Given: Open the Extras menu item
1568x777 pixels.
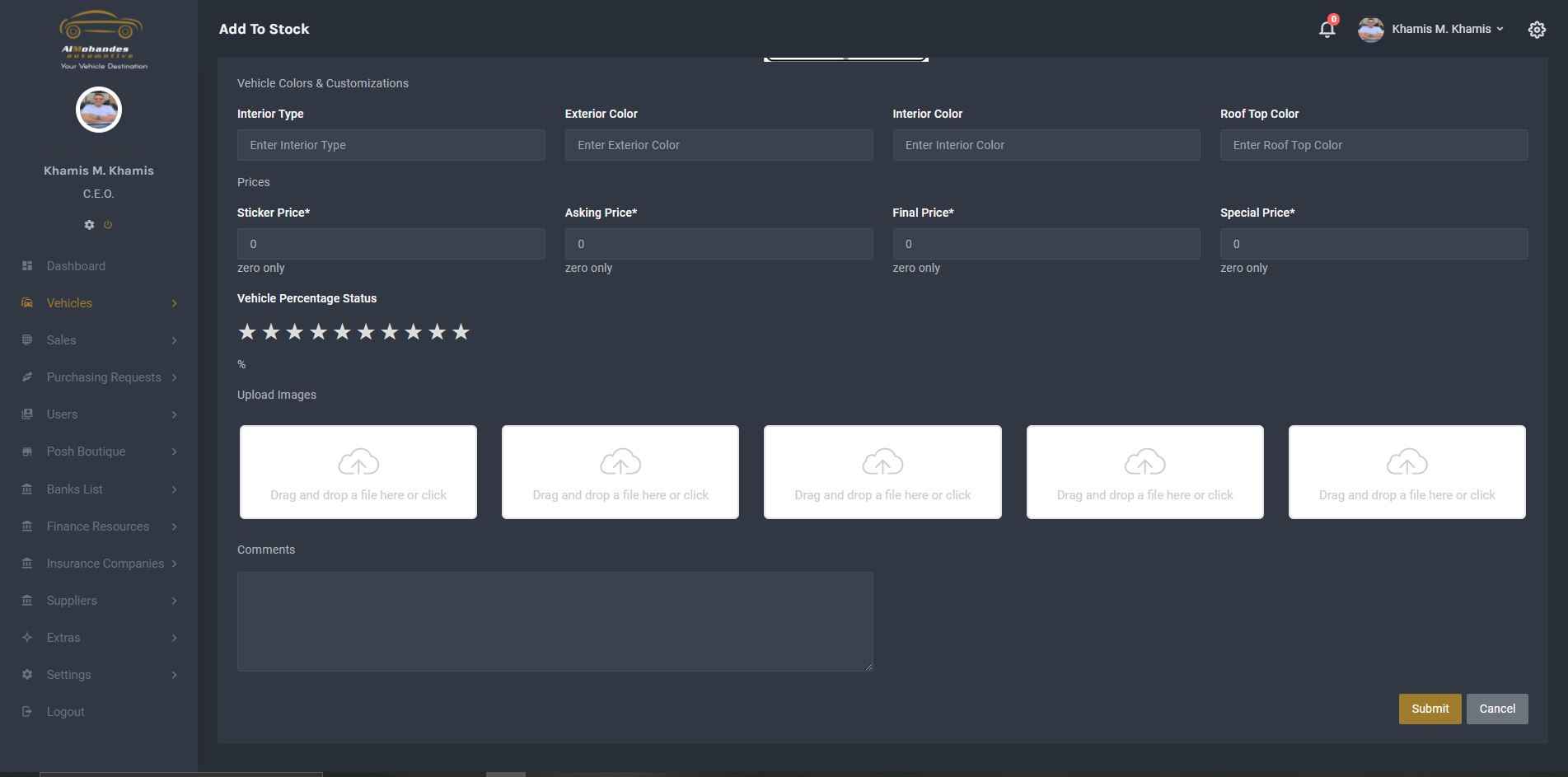Looking at the screenshot, I should click(63, 638).
